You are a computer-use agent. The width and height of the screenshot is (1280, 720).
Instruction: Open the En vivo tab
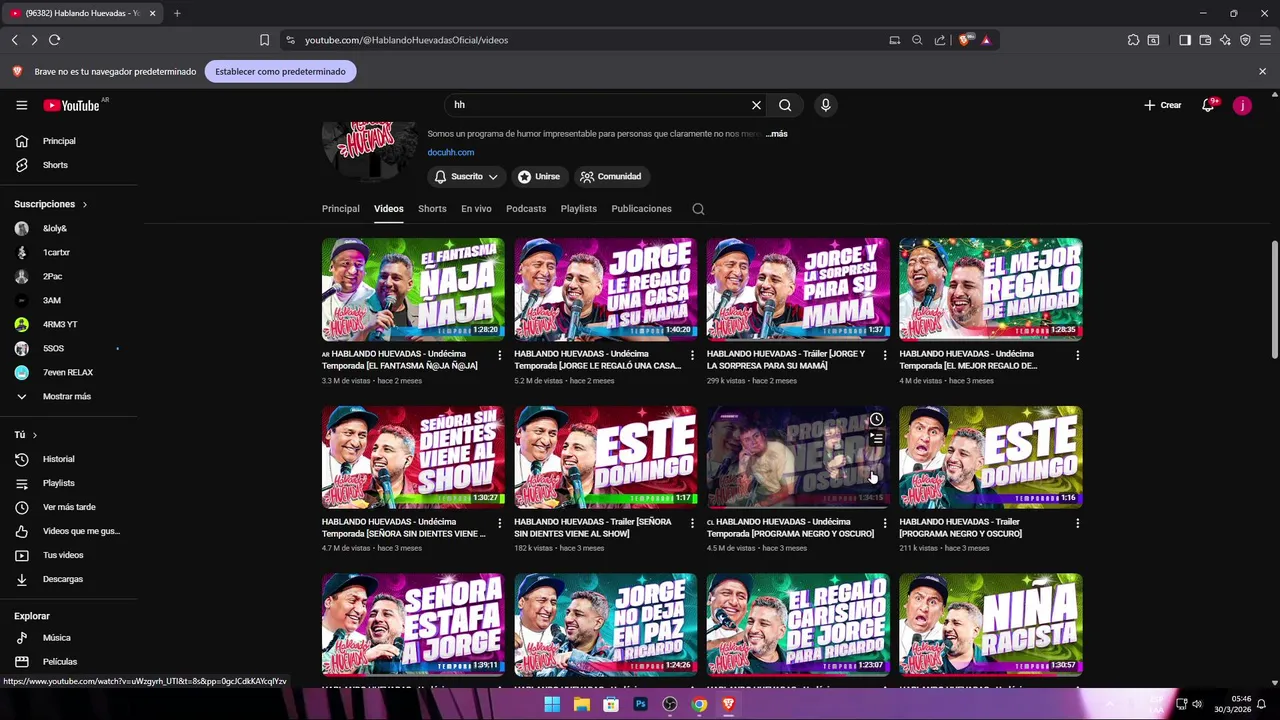(x=476, y=209)
